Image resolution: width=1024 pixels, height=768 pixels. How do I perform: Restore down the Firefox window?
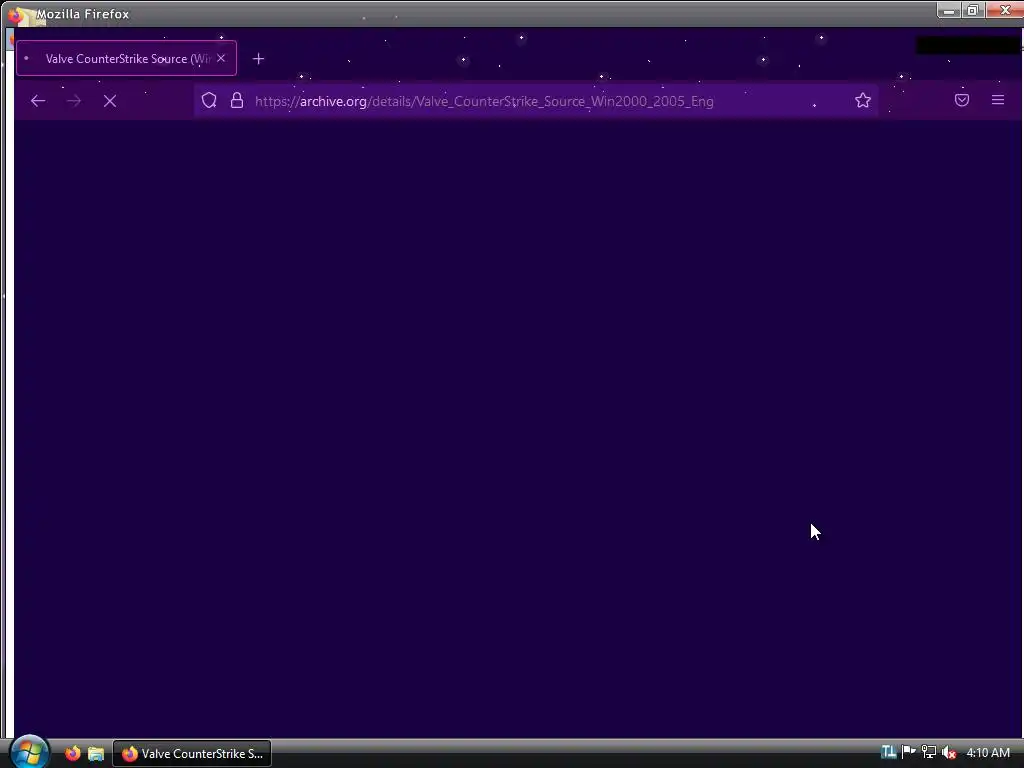[x=972, y=10]
